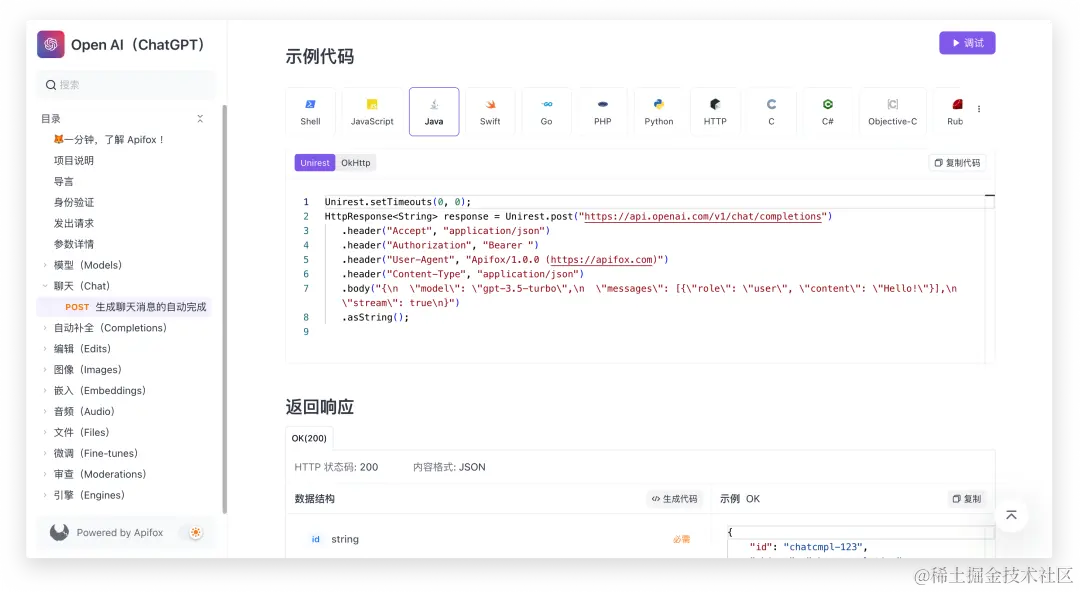Open the 发出请求 page
The image size is (1080, 592).
point(74,223)
